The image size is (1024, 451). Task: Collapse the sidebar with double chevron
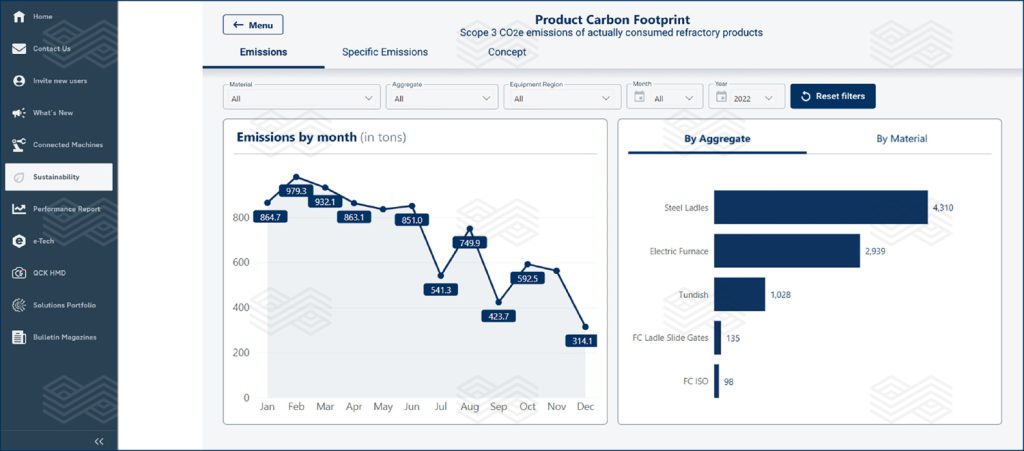[99, 442]
